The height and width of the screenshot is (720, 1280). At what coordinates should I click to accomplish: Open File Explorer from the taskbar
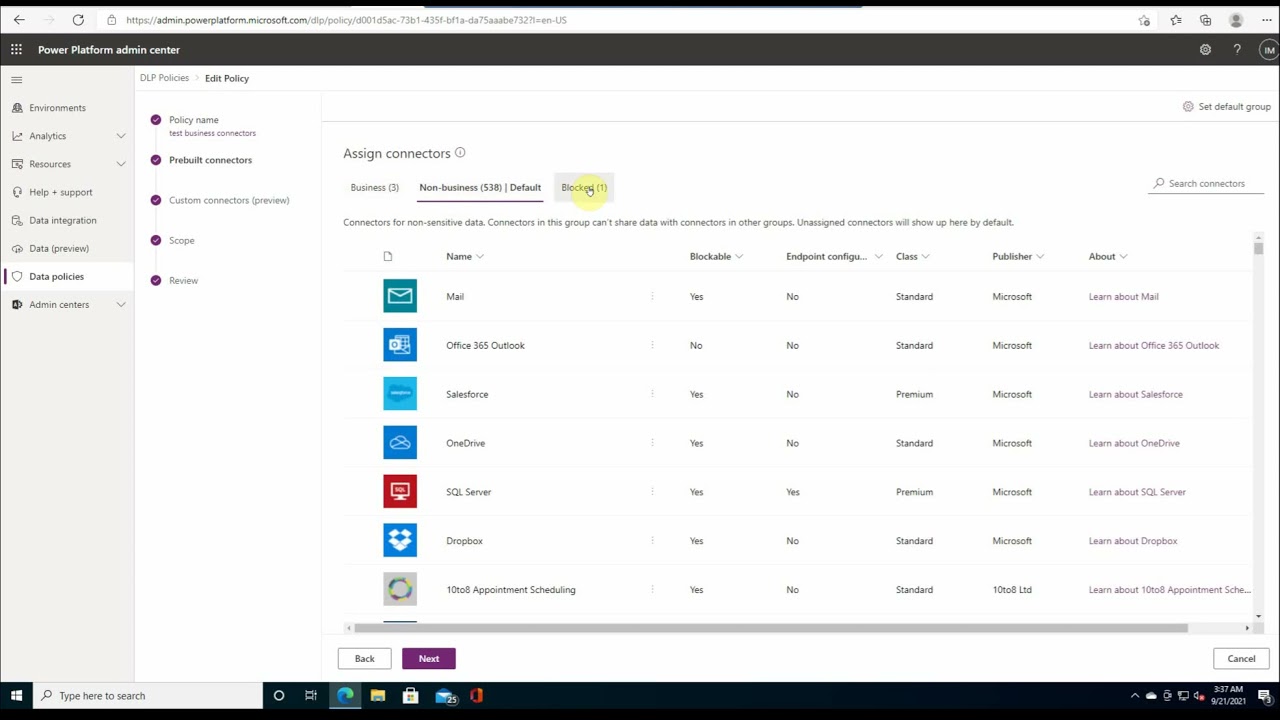coord(378,696)
